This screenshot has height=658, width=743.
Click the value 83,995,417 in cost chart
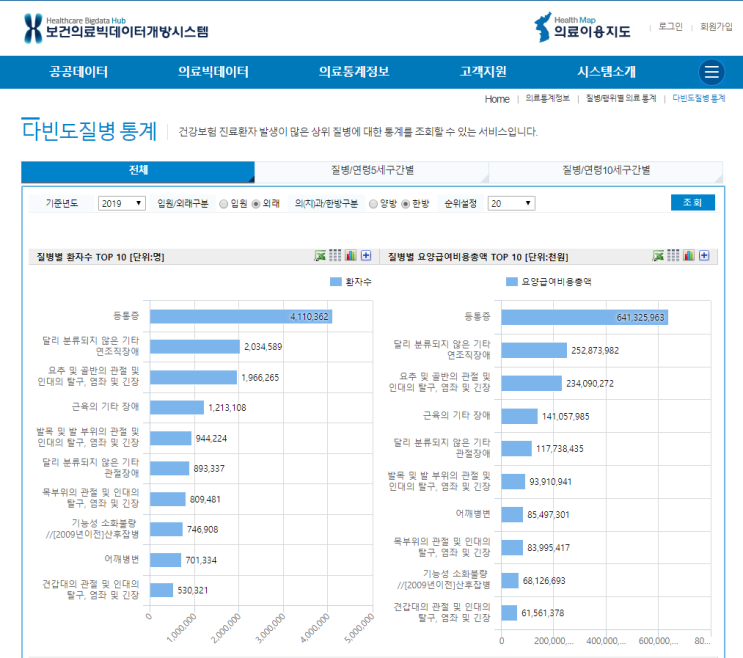click(548, 548)
